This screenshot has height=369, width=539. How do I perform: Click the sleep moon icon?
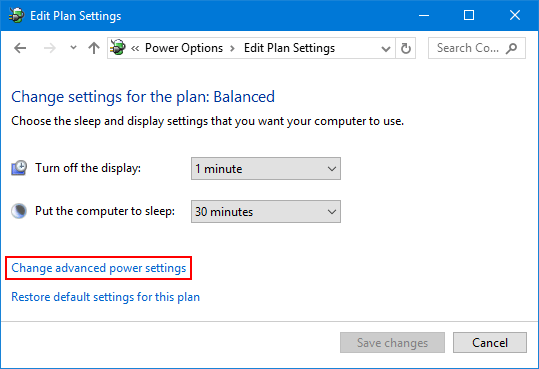(19, 211)
